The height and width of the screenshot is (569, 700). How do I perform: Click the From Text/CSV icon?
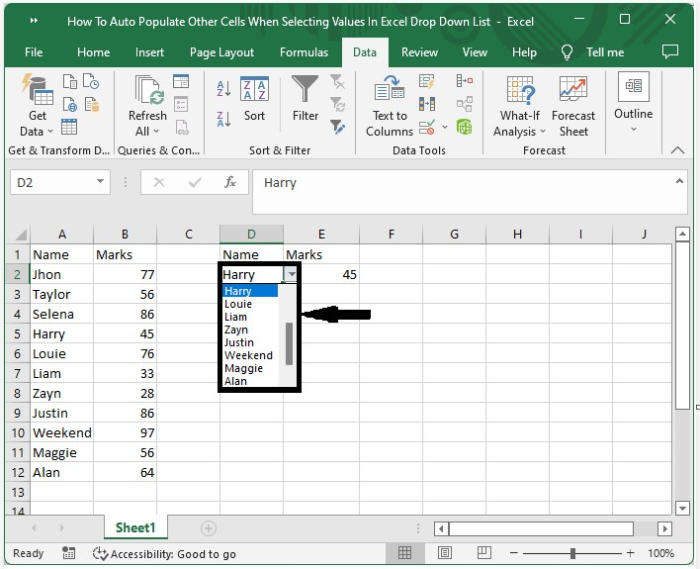tap(70, 82)
